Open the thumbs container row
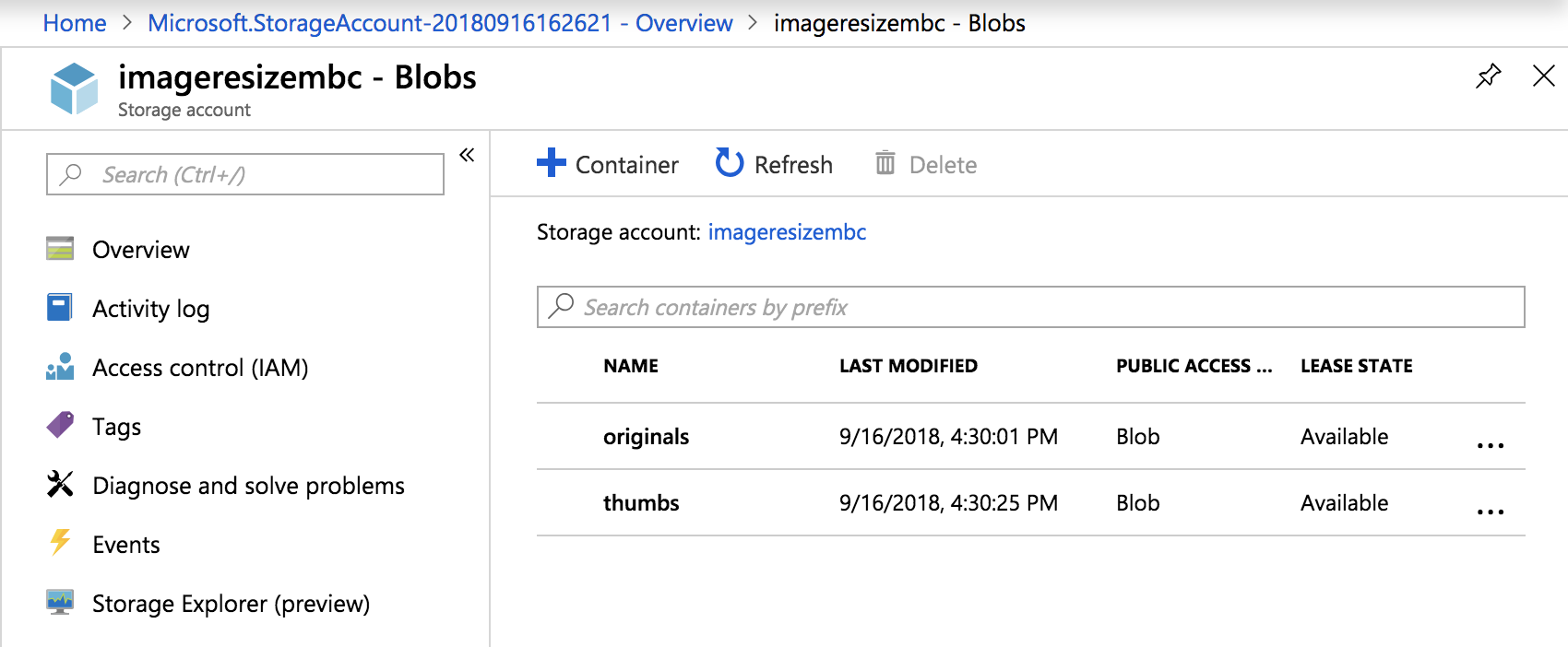Screen dimensions: 1568x647 pyautogui.click(x=641, y=503)
